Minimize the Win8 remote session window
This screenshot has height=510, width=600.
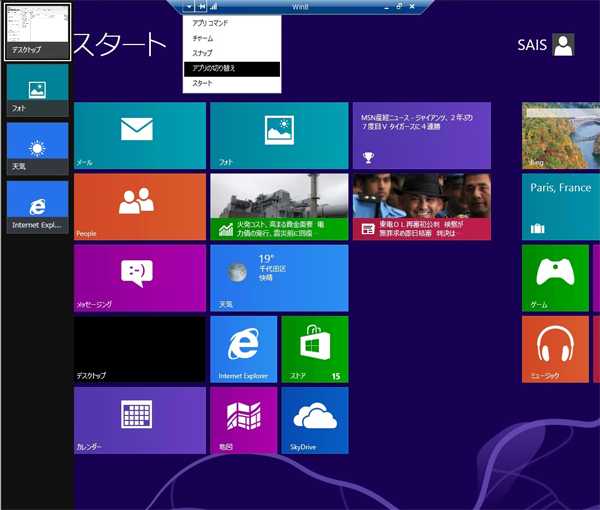coord(386,7)
